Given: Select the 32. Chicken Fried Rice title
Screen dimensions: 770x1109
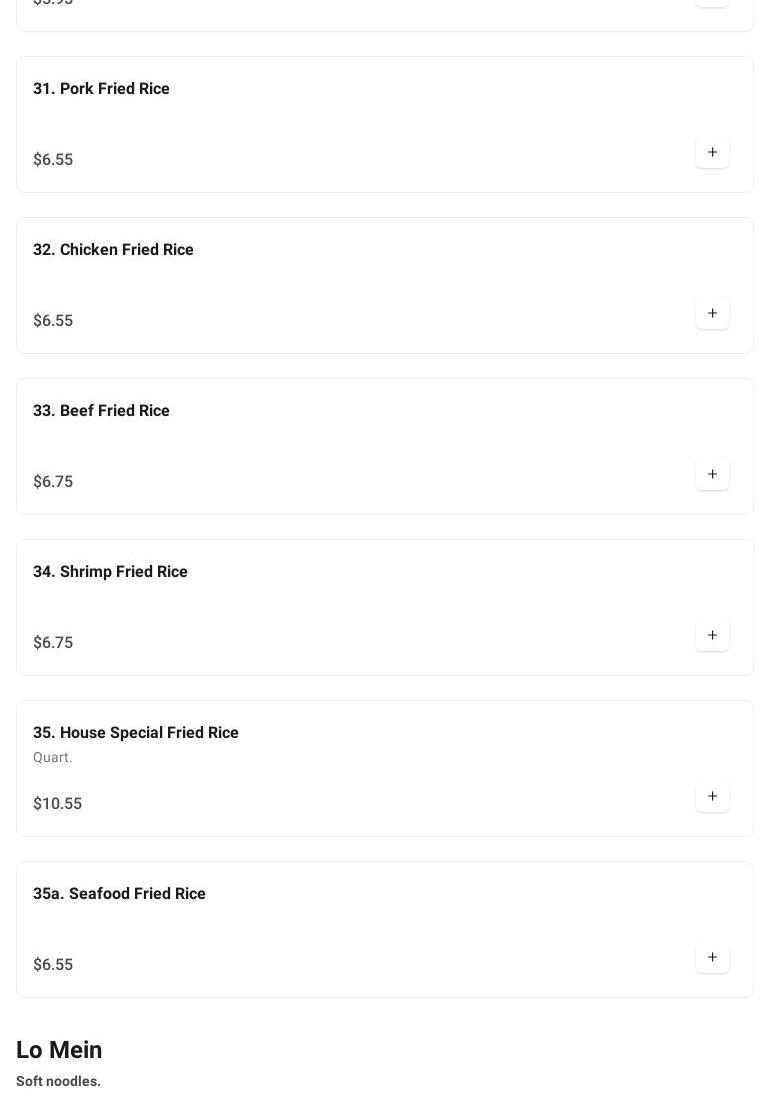Looking at the screenshot, I should pyautogui.click(x=113, y=250).
